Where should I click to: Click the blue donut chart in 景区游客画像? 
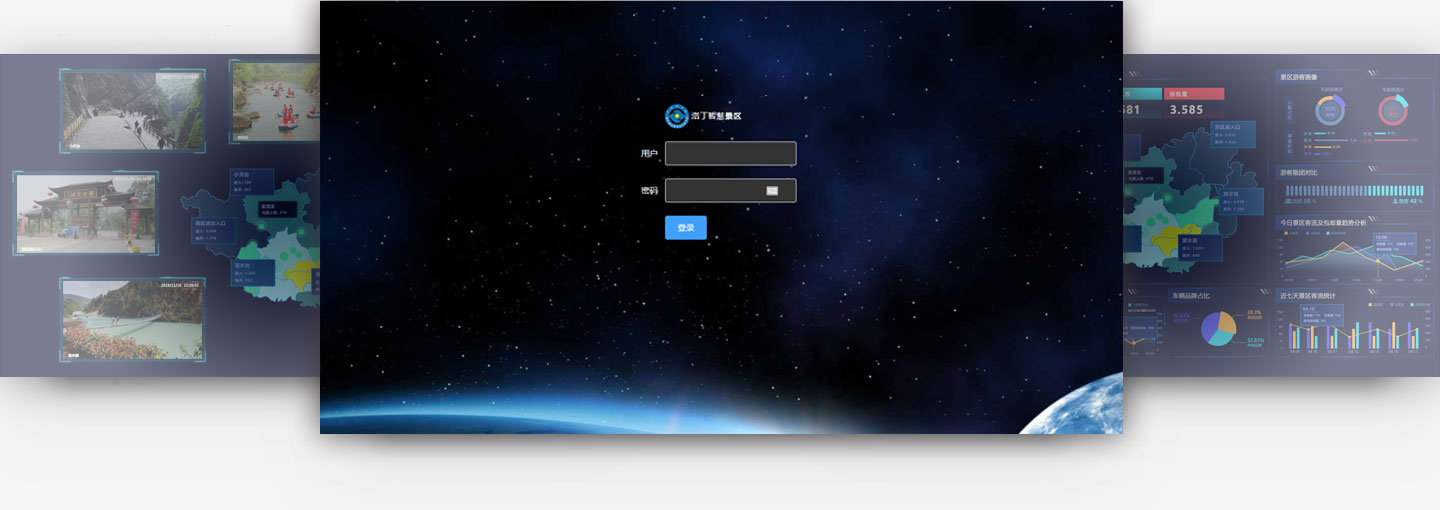point(1331,111)
